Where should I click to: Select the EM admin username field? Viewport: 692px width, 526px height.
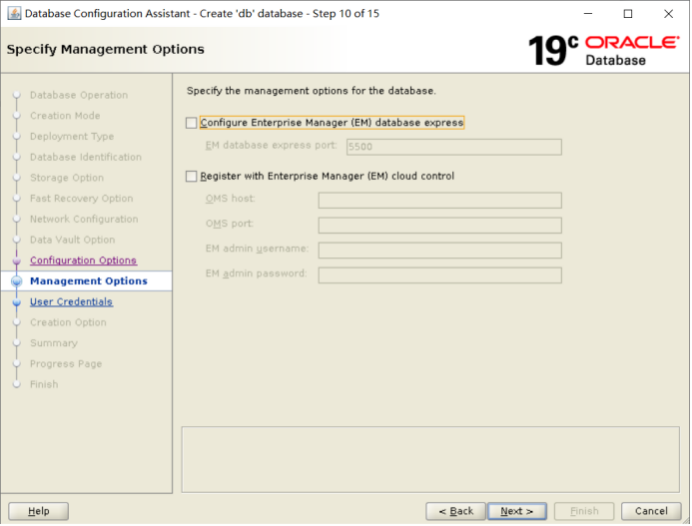(440, 250)
